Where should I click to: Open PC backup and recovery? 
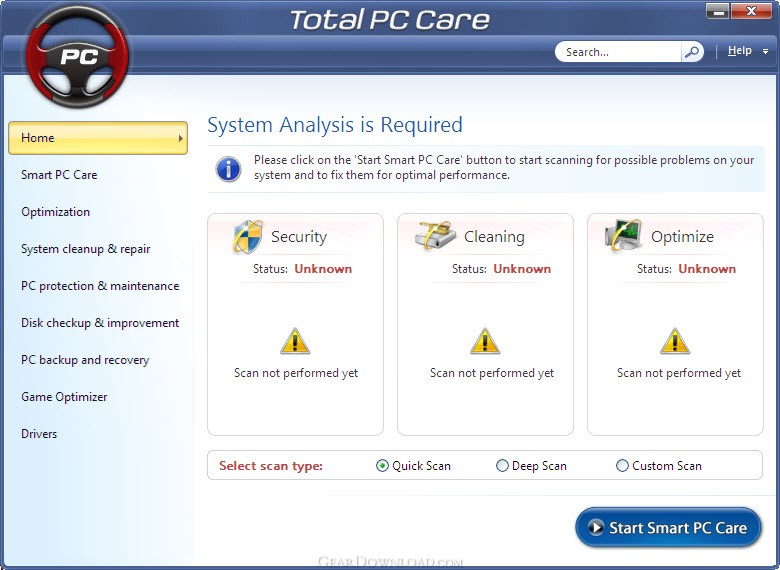pyautogui.click(x=85, y=360)
